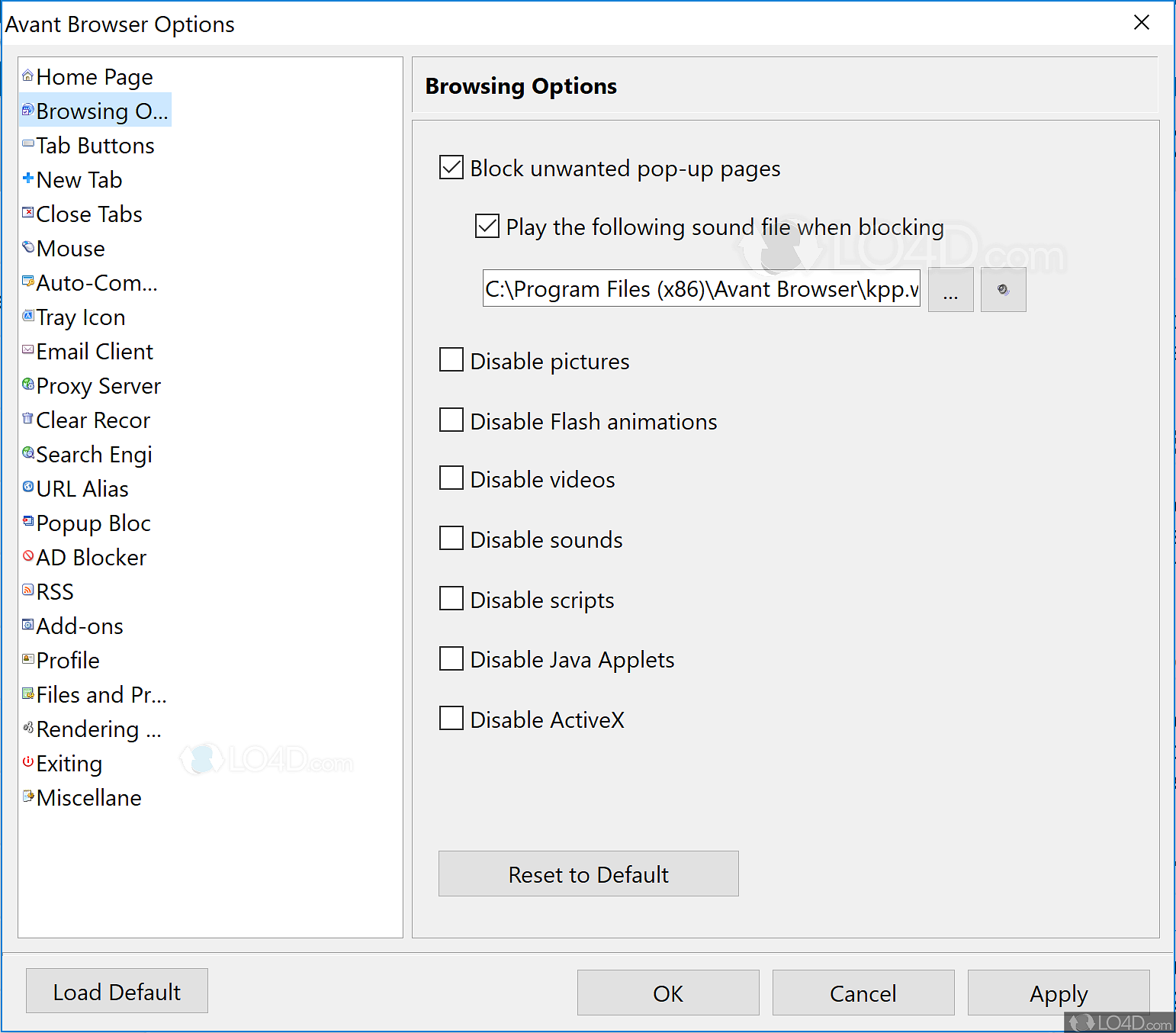Click the trash icon beside Clear Records

click(x=27, y=420)
